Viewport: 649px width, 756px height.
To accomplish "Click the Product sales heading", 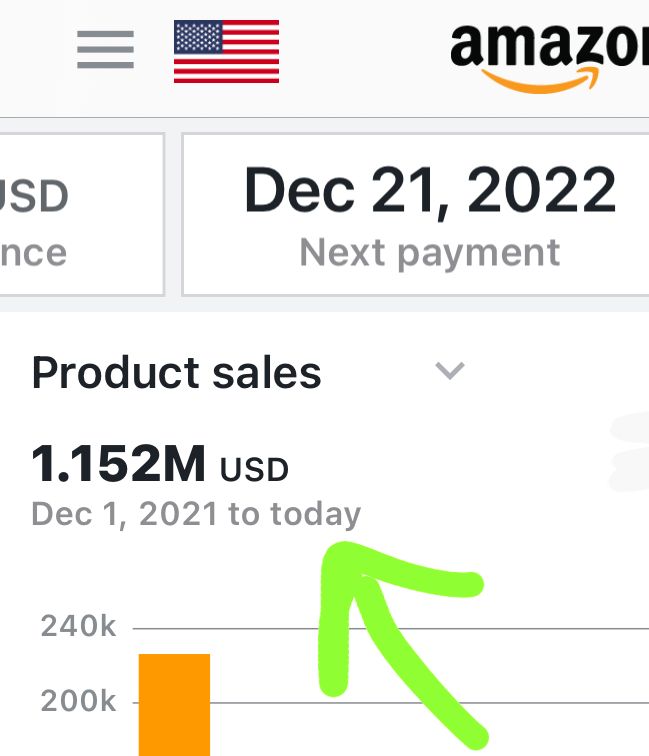I will click(177, 373).
